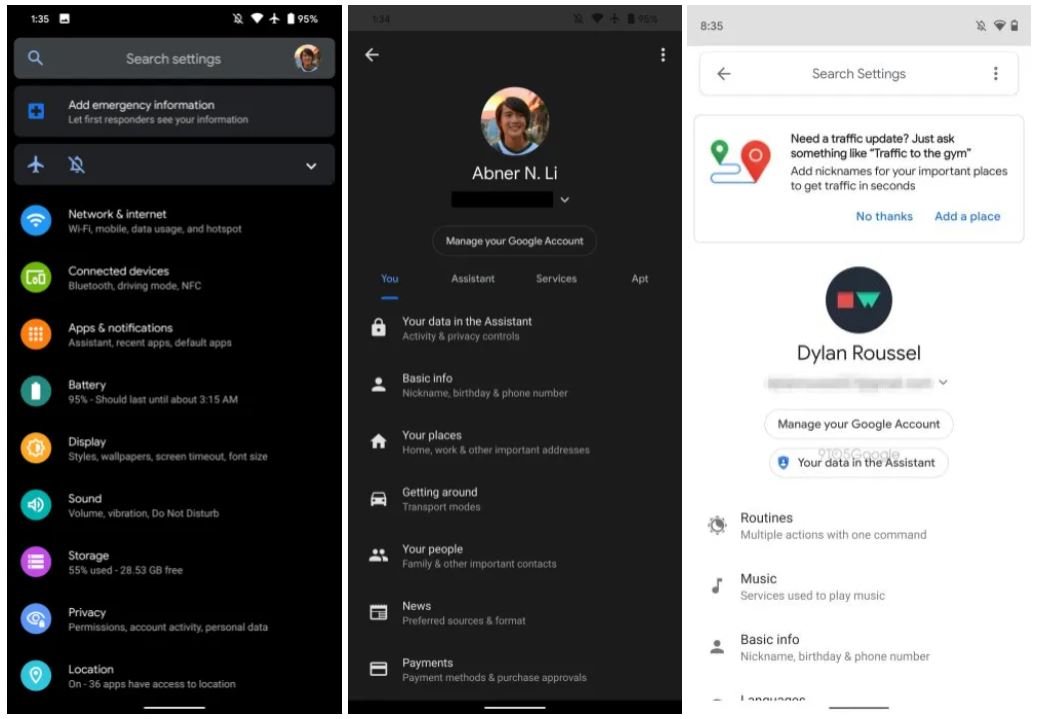Image resolution: width=1042 pixels, height=719 pixels.
Task: Open three-dot overflow menu in dark profile
Action: pos(662,55)
